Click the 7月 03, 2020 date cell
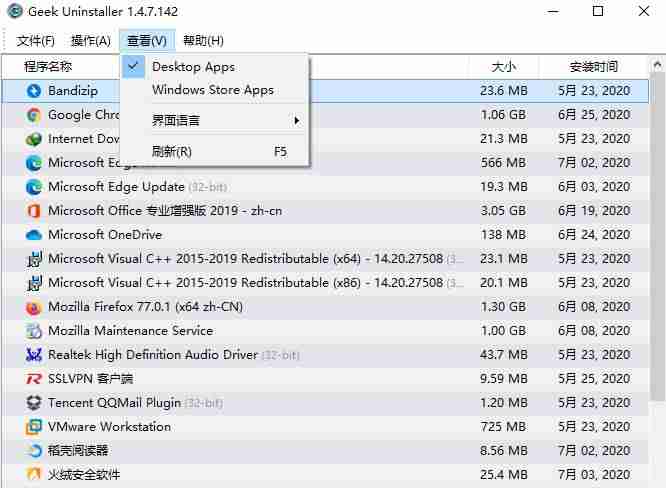The width and height of the screenshot is (666, 488). click(x=594, y=474)
